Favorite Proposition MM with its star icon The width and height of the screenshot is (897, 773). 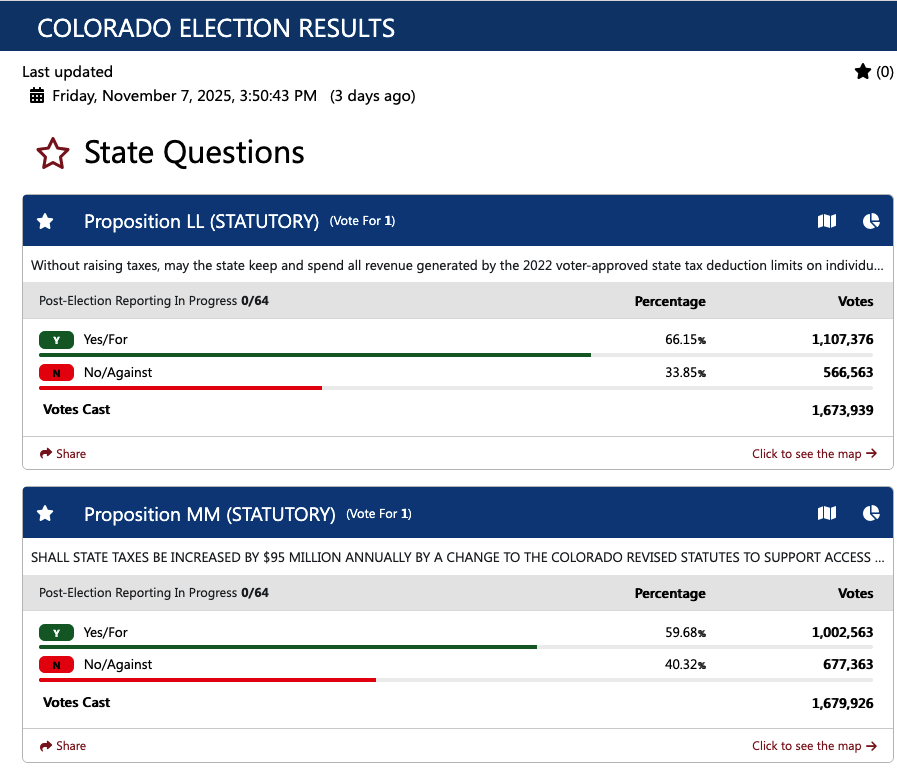[x=45, y=513]
